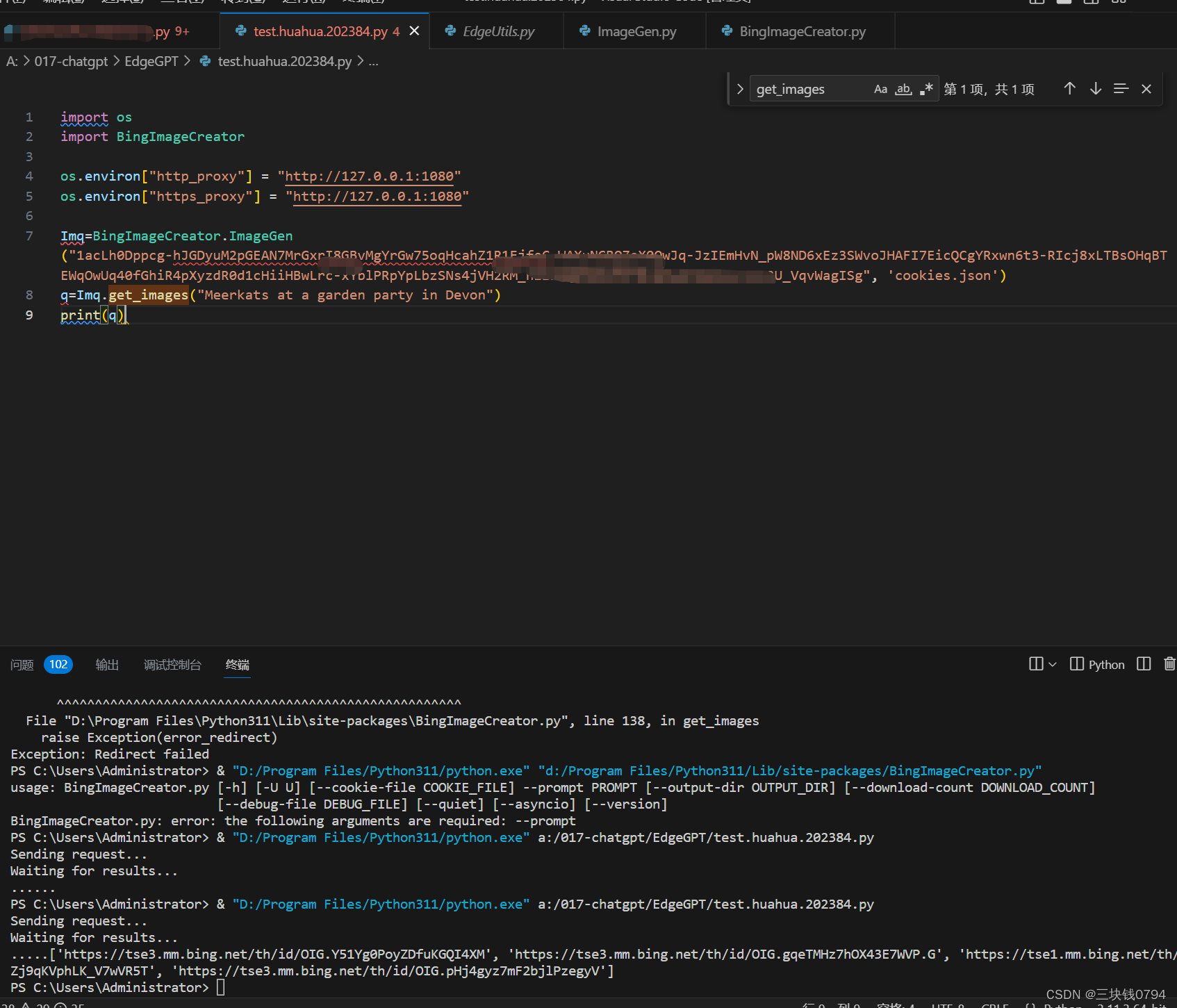
Task: Click EdgeGPT in the breadcrumbs
Action: point(151,61)
